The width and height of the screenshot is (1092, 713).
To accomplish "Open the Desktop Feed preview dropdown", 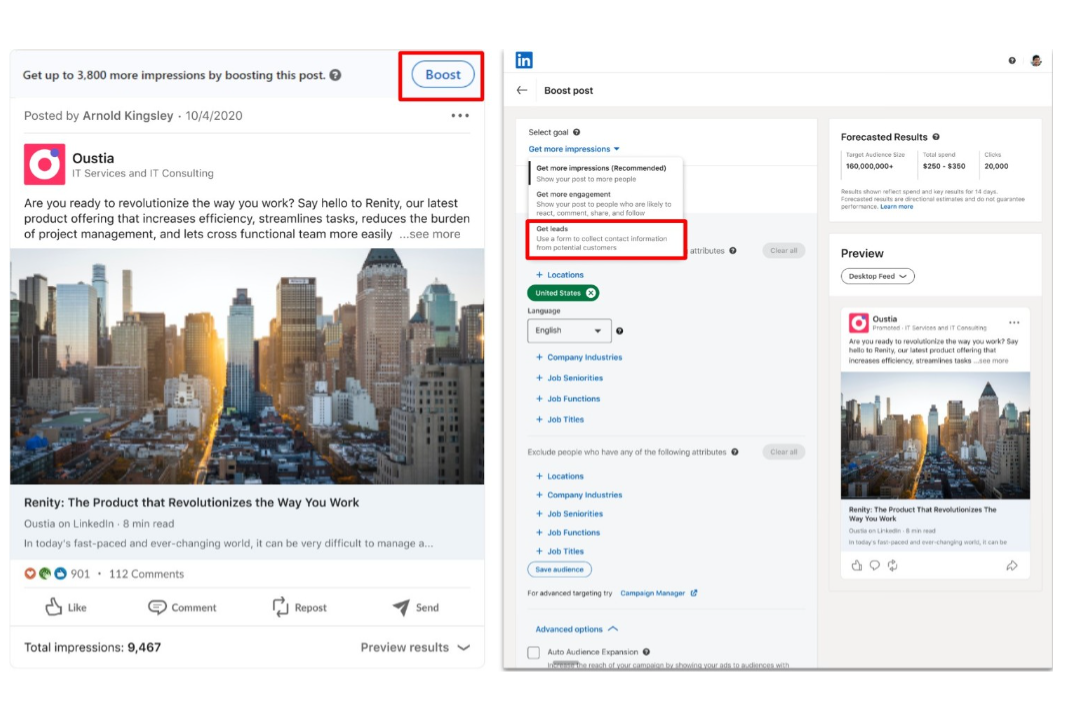I will (878, 276).
